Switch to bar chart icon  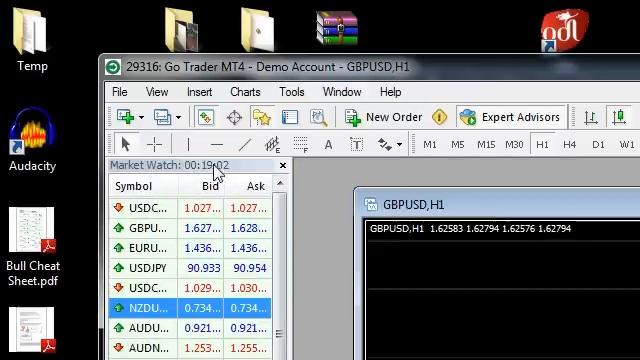click(x=591, y=118)
